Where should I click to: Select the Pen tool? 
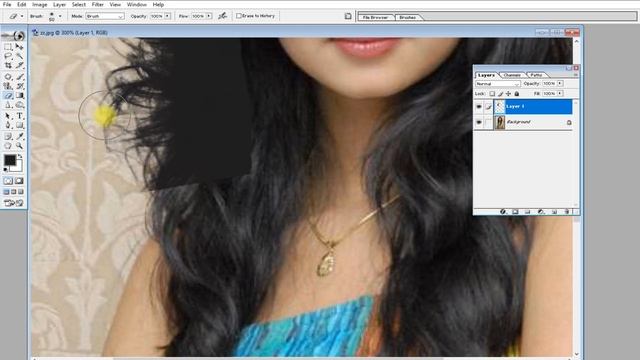8,126
